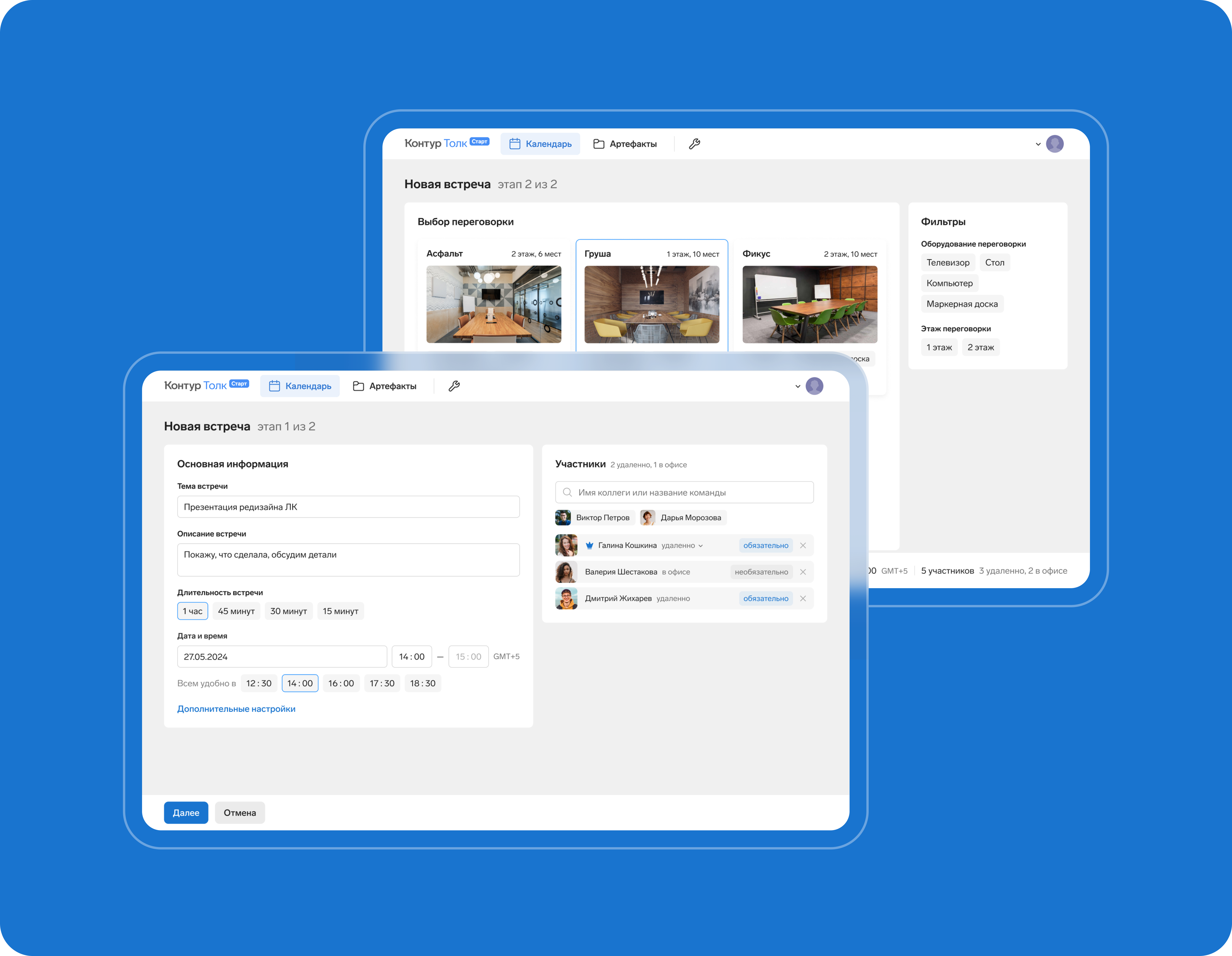Click the Отмена button

pos(240,813)
